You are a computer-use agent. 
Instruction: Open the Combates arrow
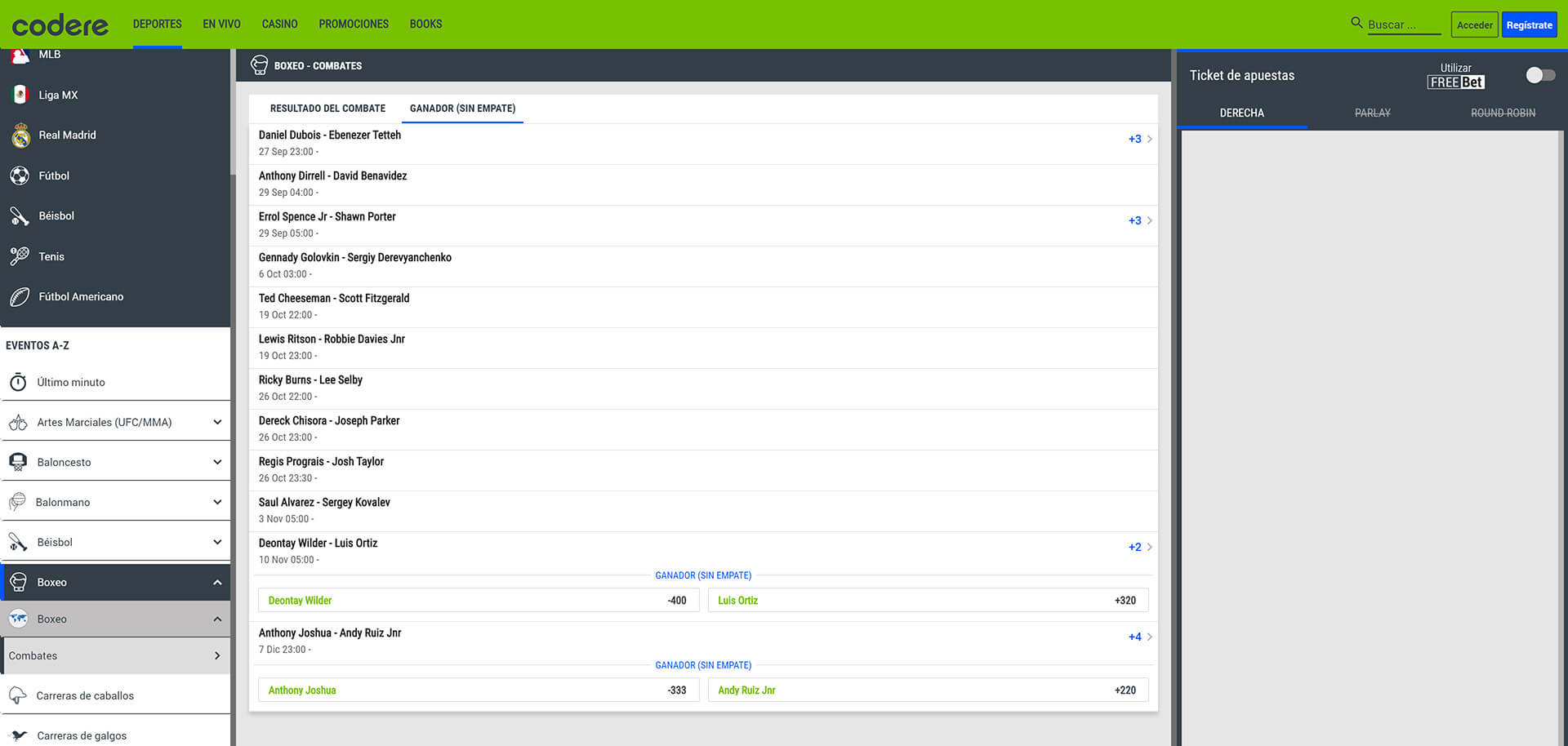217,655
